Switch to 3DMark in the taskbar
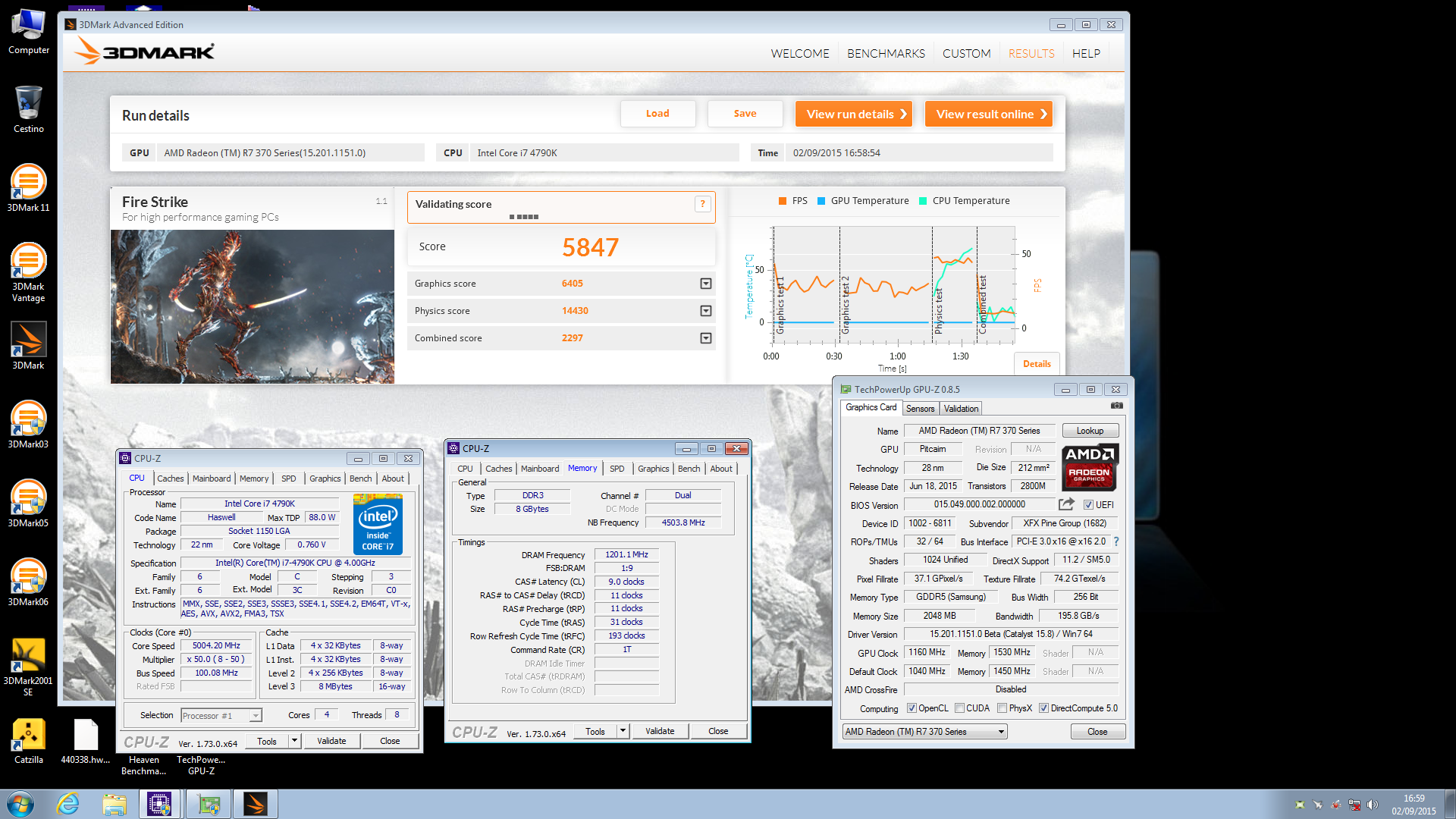 [256, 804]
